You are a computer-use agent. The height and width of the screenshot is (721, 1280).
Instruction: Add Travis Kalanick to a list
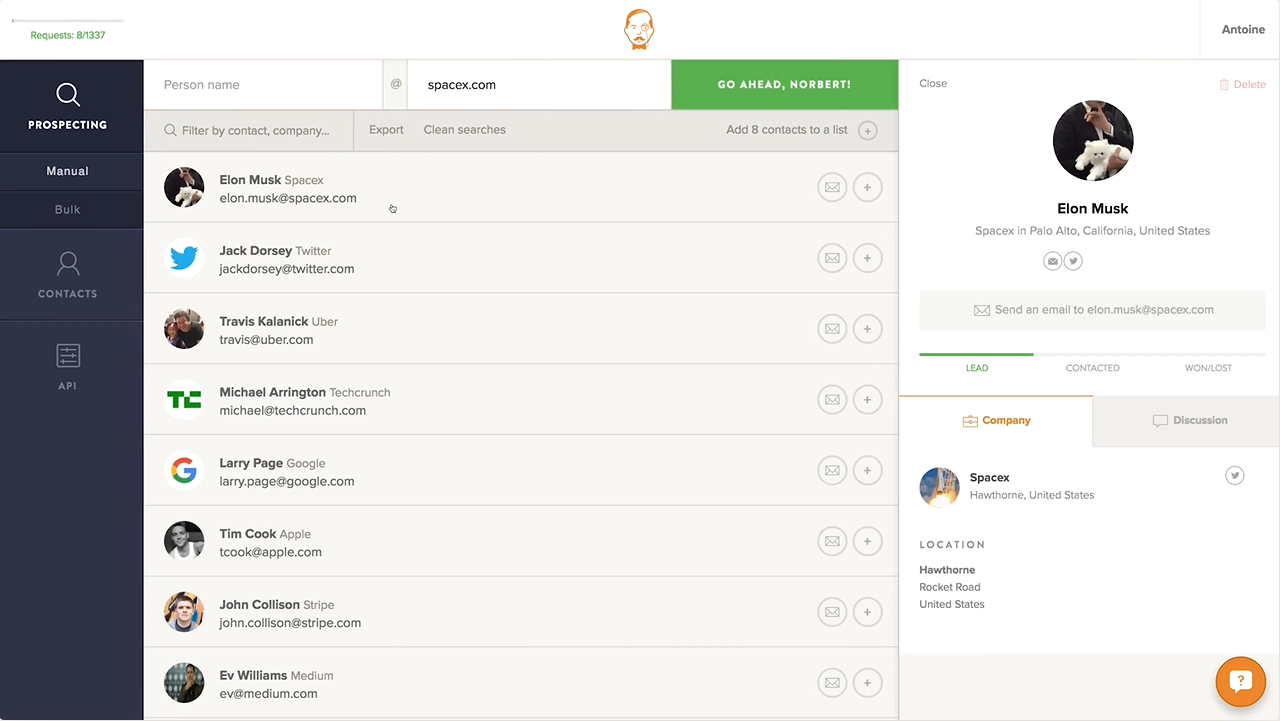point(868,329)
